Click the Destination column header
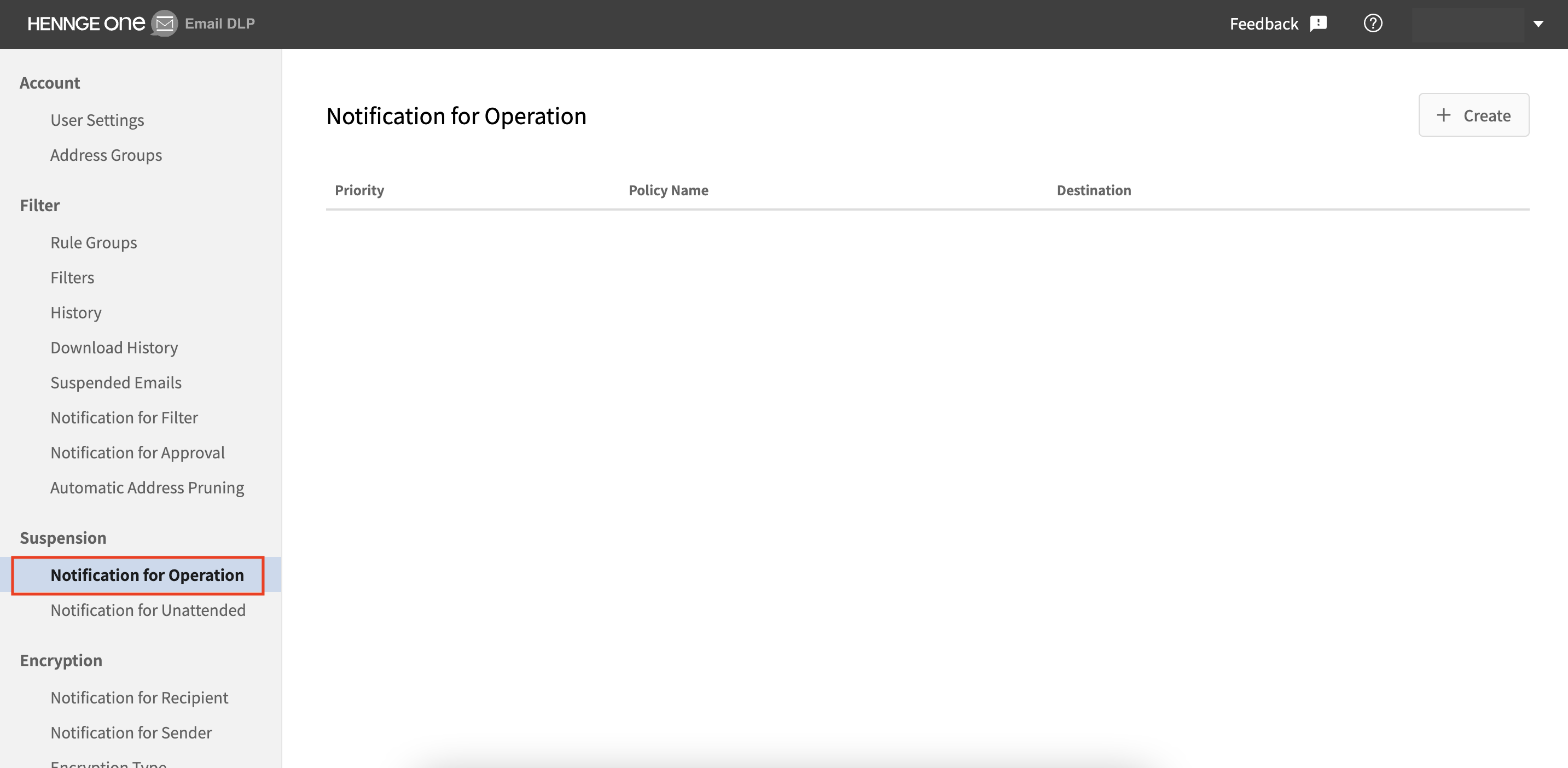Image resolution: width=1568 pixels, height=768 pixels. click(x=1094, y=190)
